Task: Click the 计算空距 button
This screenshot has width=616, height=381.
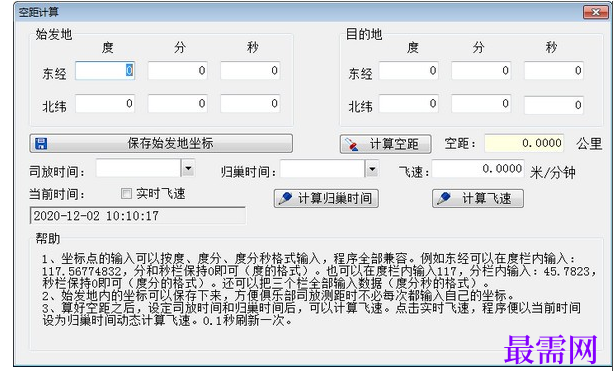Action: pos(385,144)
